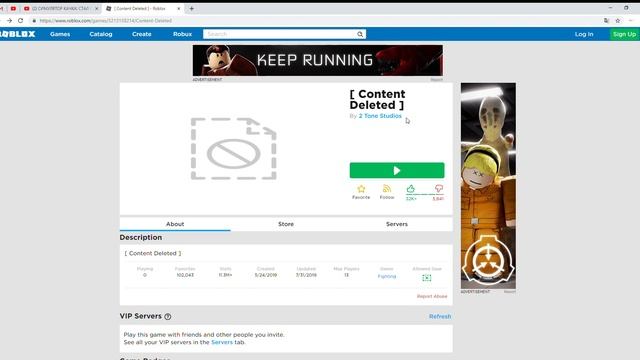Click the SCP character side advertisement
The image size is (640, 360).
pyautogui.click(x=488, y=186)
